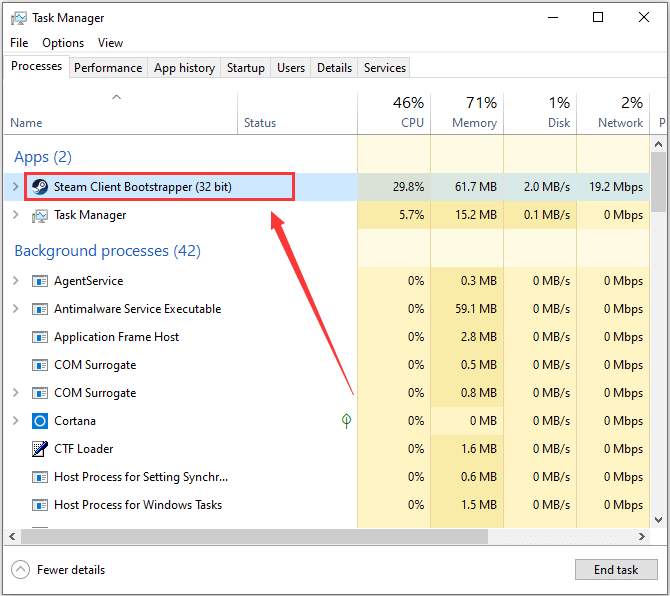Select the Task Manager process name
Screen dimensions: 670x596
[x=90, y=215]
